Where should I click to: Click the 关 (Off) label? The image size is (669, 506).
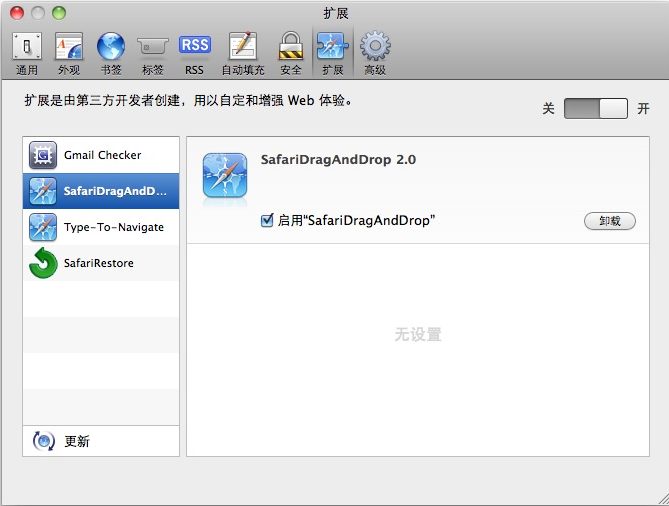click(x=548, y=108)
